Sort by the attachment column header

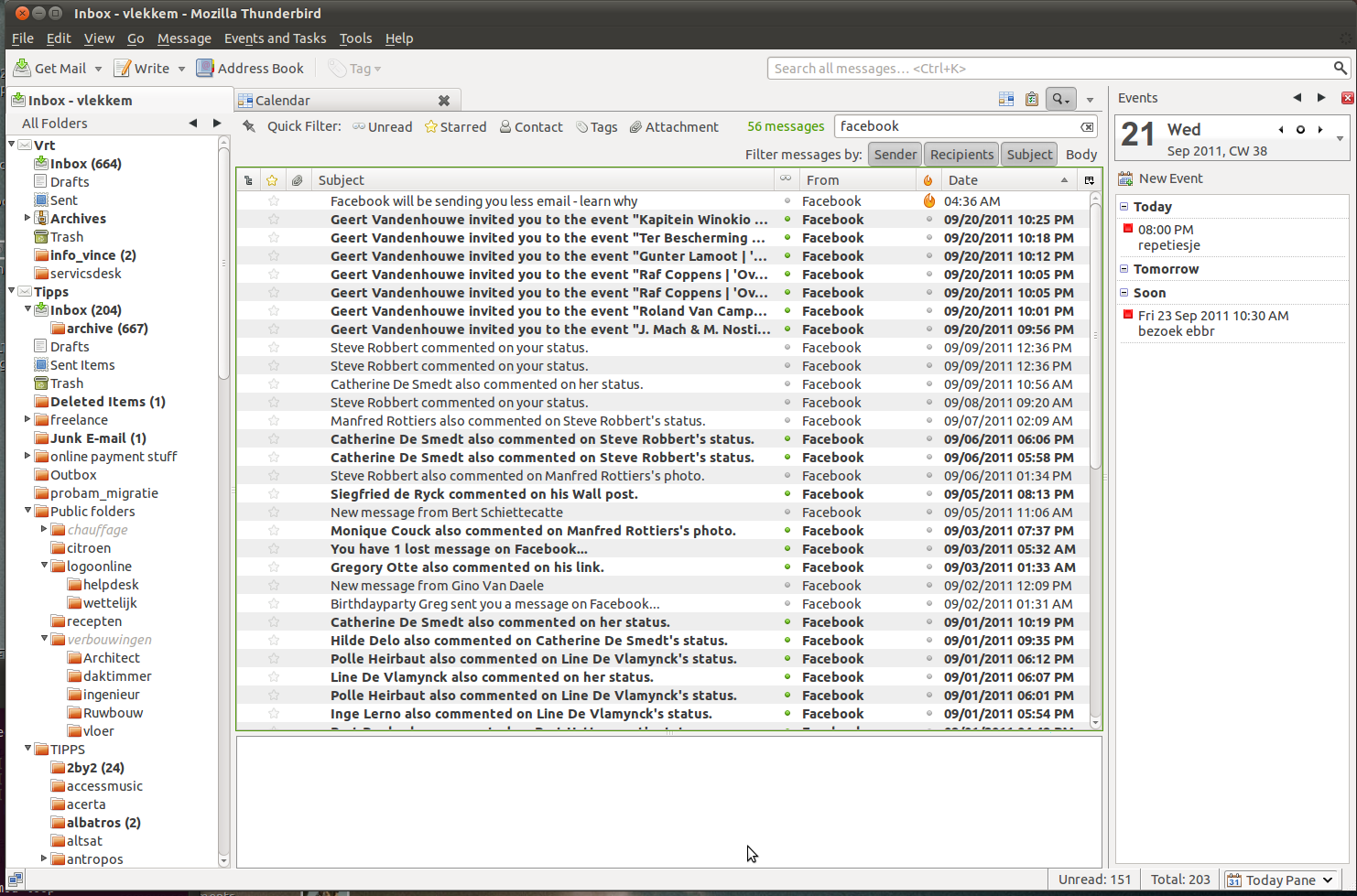point(297,180)
